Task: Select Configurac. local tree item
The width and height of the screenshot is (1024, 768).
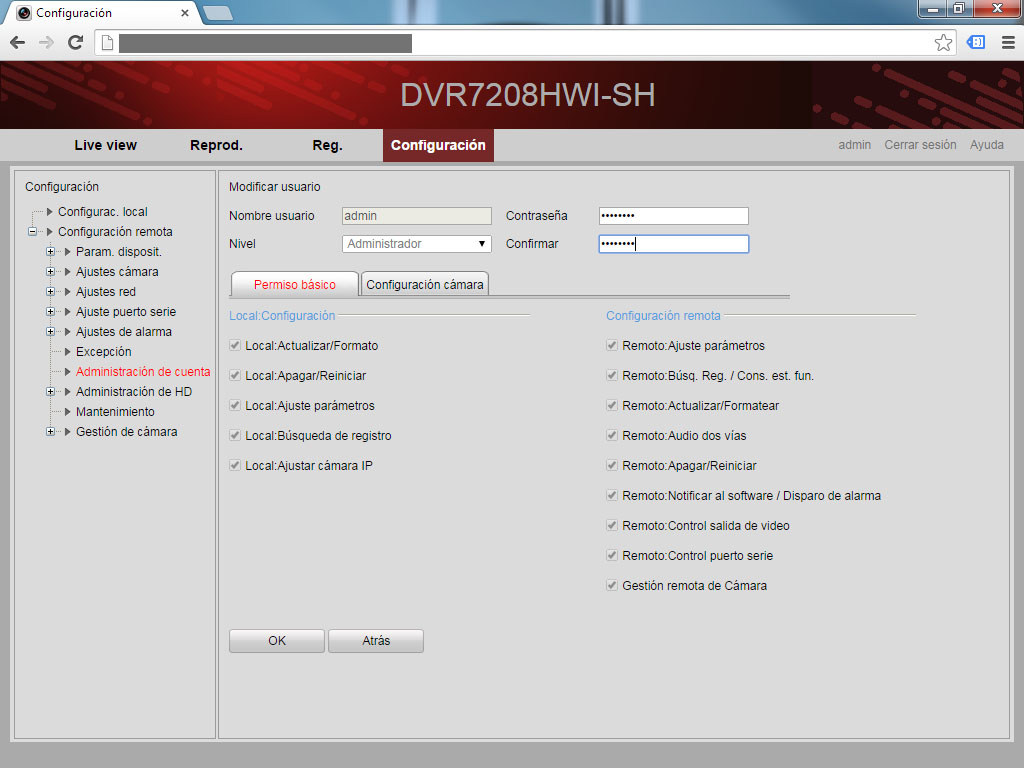Action: click(x=103, y=212)
